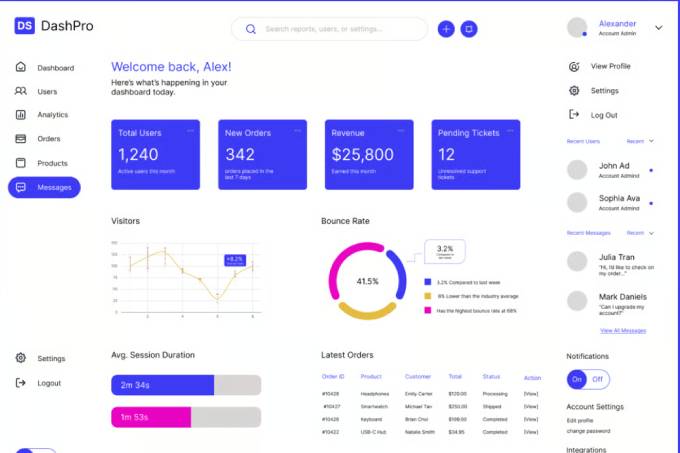Click the blue plus add button

point(446,29)
